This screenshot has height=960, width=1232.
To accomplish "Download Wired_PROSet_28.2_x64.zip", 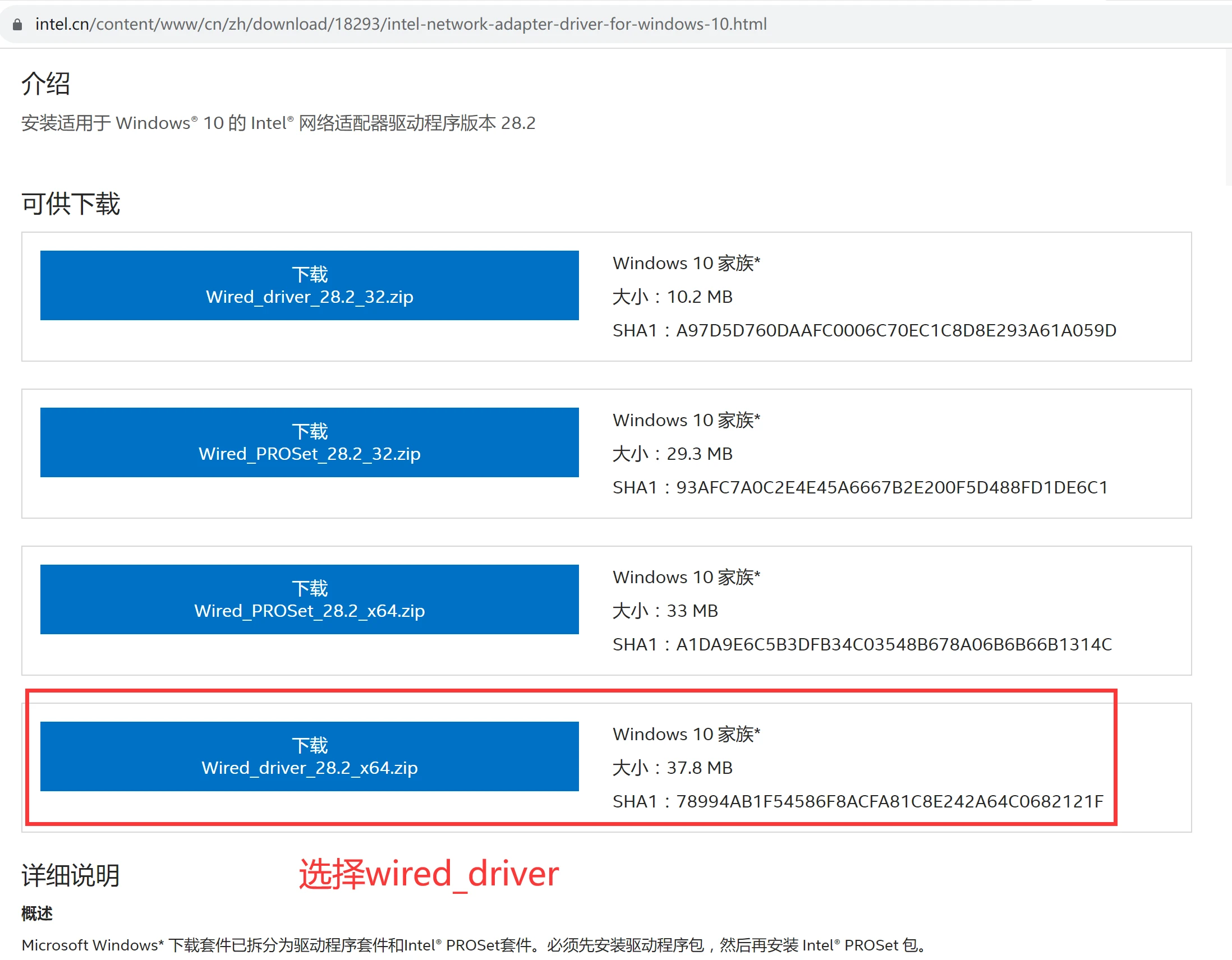I will coord(309,599).
